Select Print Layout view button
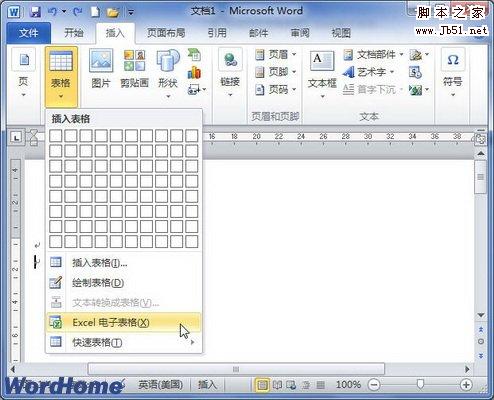 click(262, 385)
